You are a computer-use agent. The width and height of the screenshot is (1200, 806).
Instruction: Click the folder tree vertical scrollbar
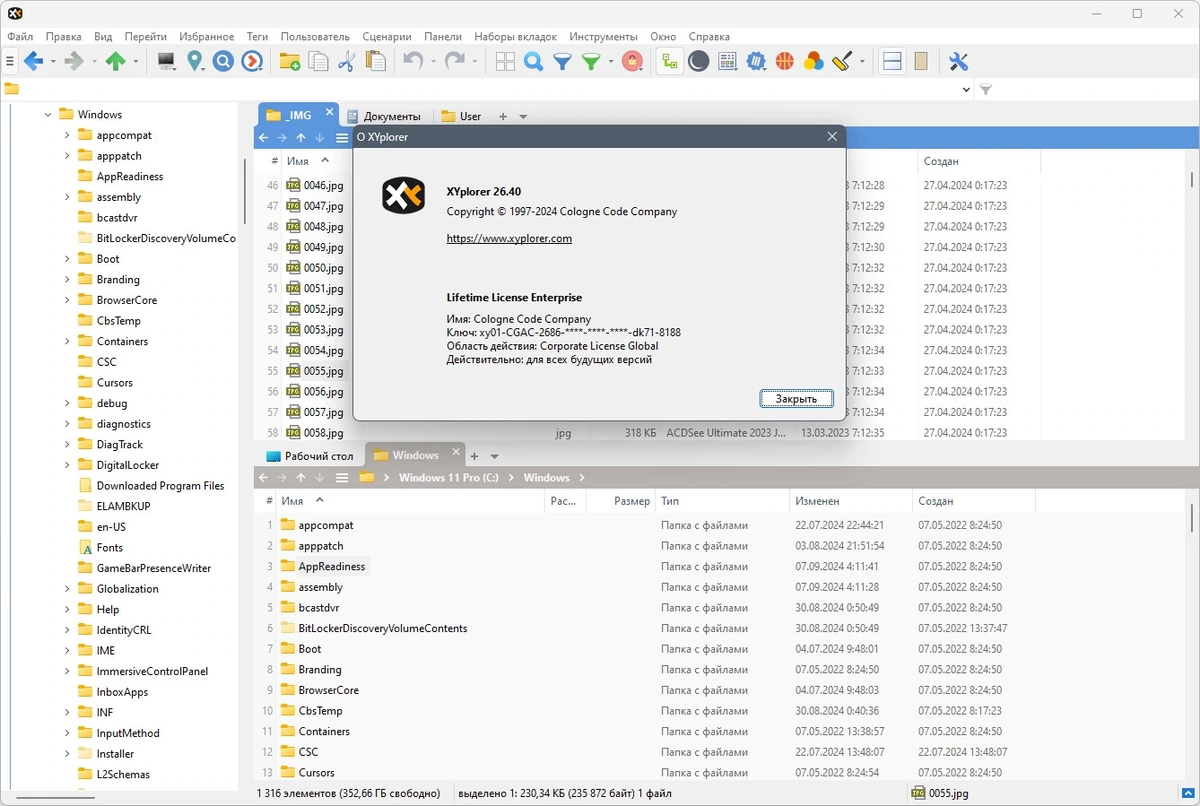[x=244, y=190]
